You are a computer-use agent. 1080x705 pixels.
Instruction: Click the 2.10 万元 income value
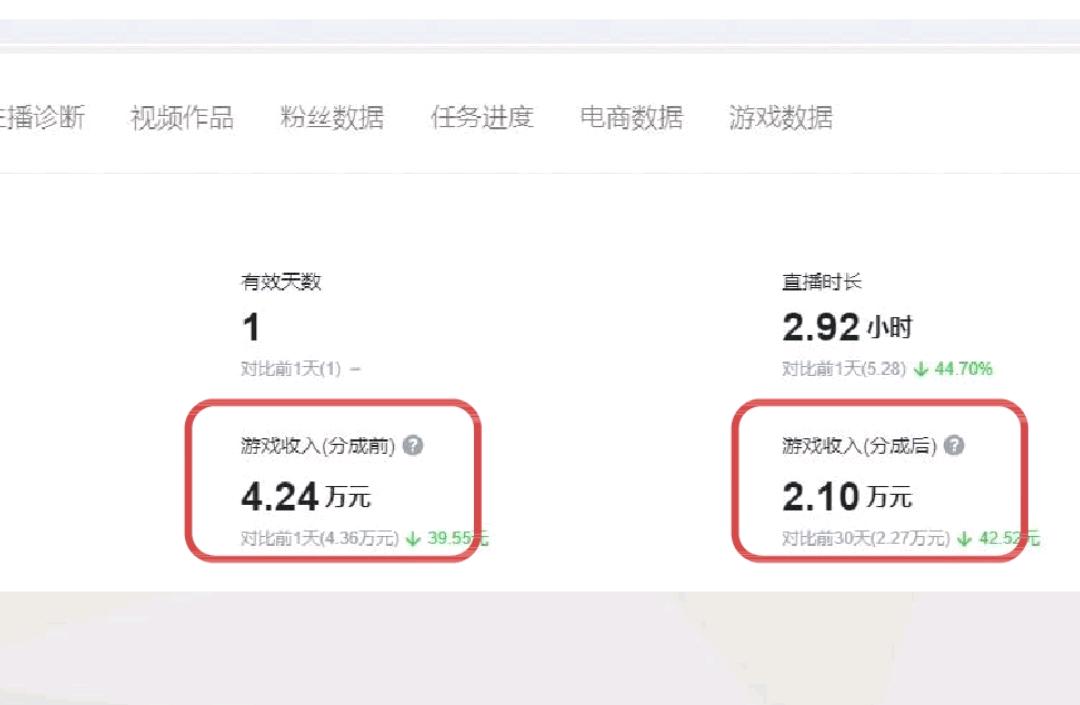click(847, 496)
